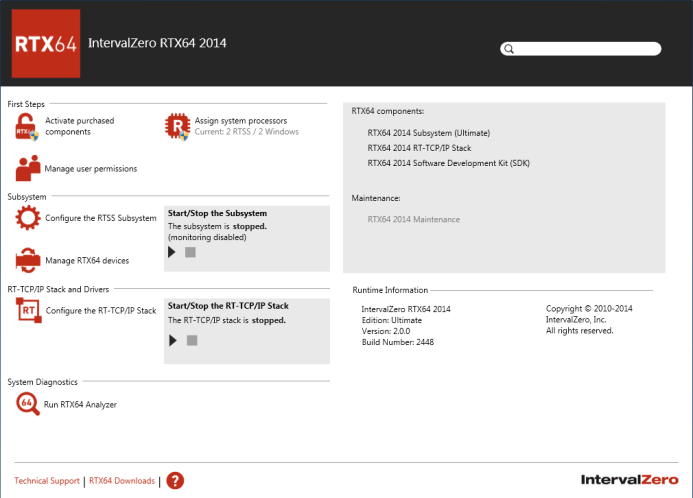Click the red padlock activation icon

[x=27, y=127]
